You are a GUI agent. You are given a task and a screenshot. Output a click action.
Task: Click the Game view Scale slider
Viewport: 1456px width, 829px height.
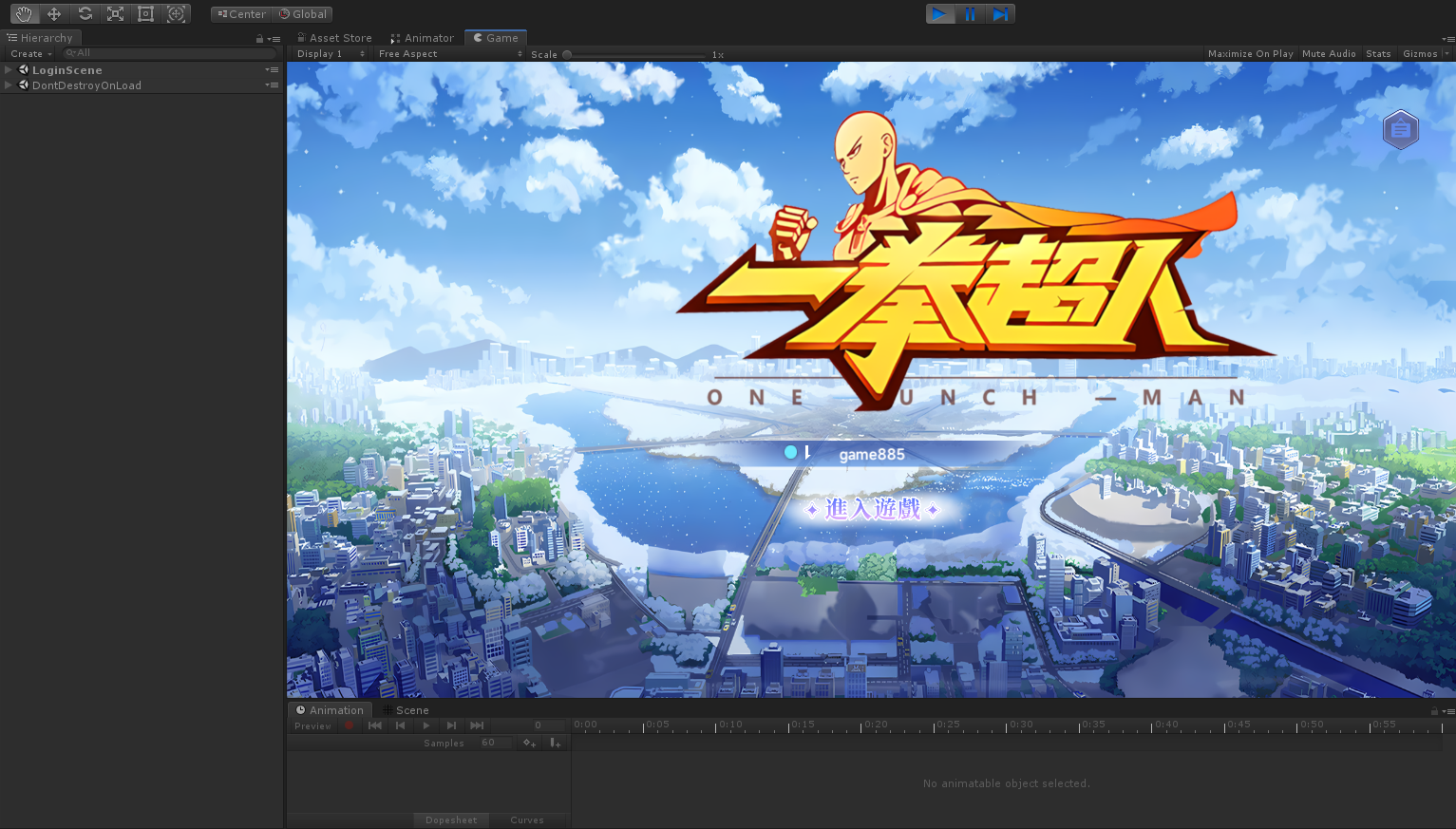[634, 55]
